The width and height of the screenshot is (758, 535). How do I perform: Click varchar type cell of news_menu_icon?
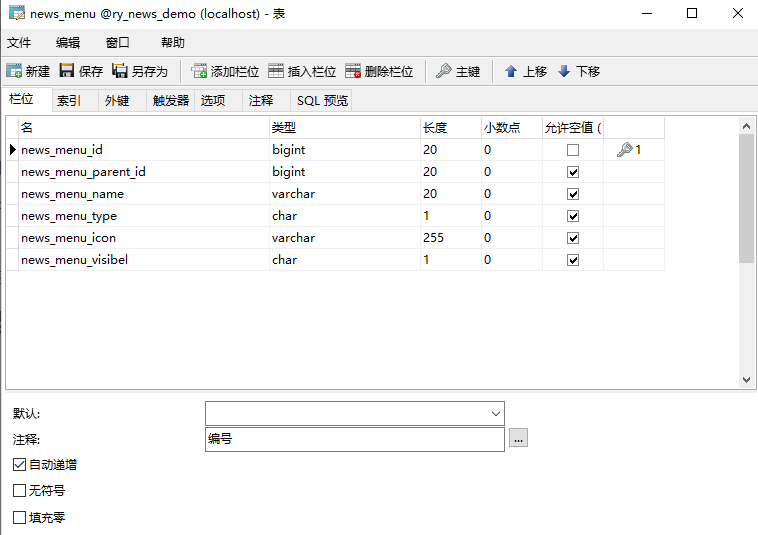pyautogui.click(x=345, y=238)
